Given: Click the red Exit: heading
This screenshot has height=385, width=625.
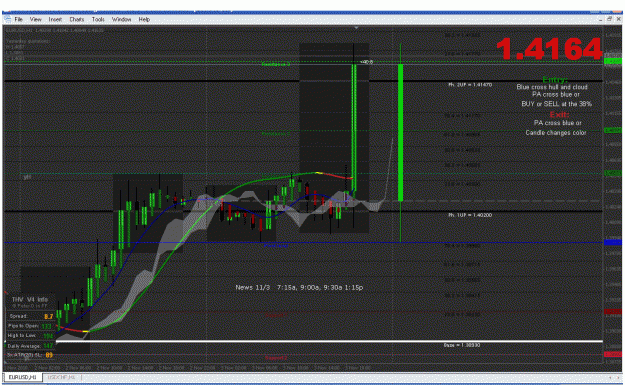Looking at the screenshot, I should tap(559, 115).
